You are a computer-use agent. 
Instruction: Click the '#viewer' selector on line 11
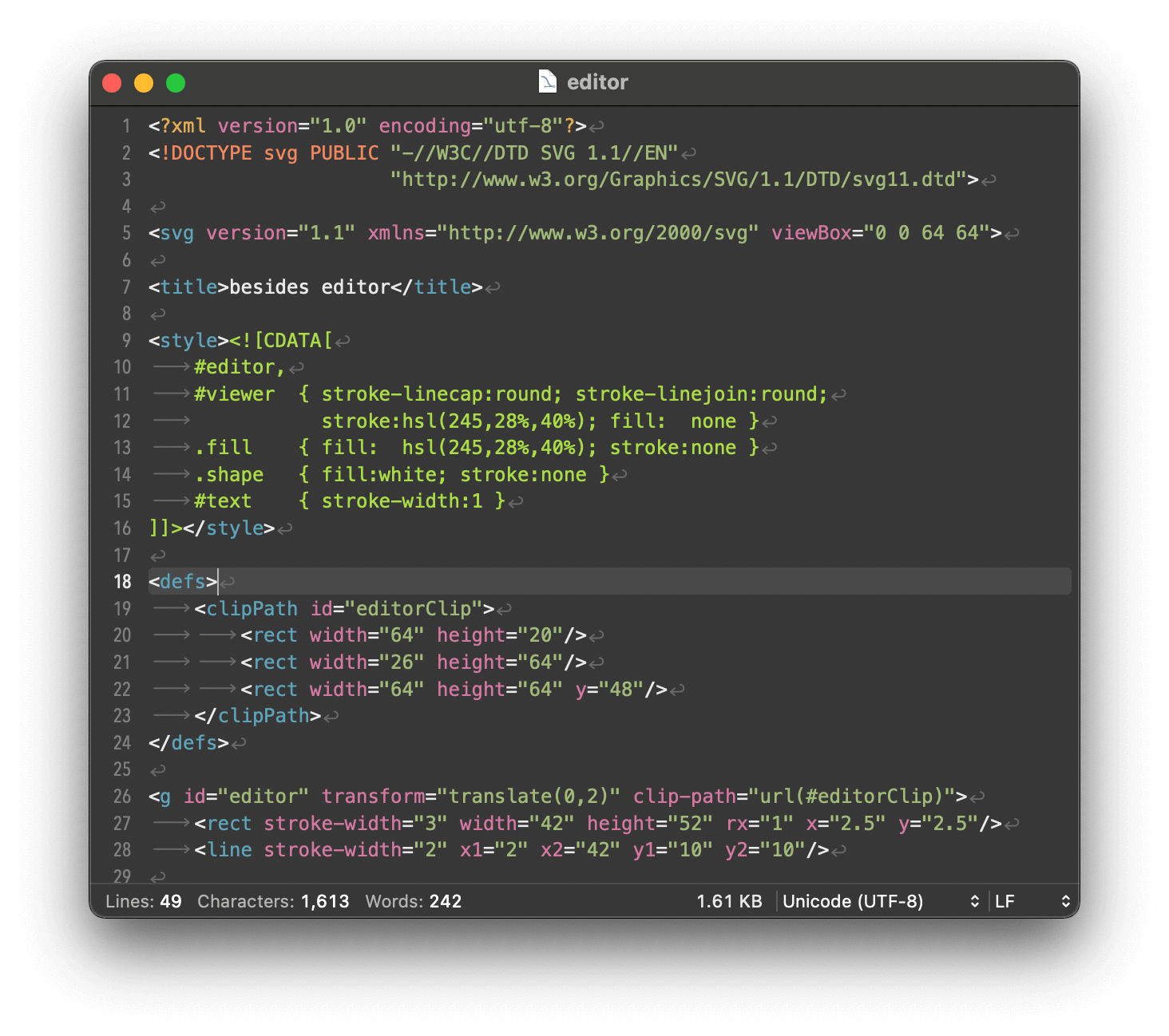point(235,394)
